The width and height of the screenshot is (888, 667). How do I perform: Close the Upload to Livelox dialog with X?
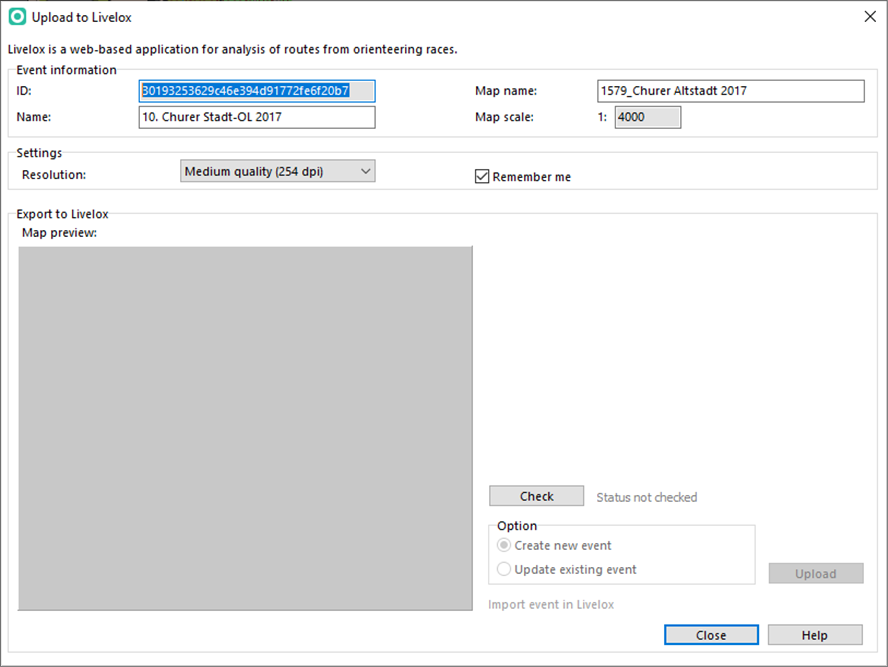click(x=870, y=17)
